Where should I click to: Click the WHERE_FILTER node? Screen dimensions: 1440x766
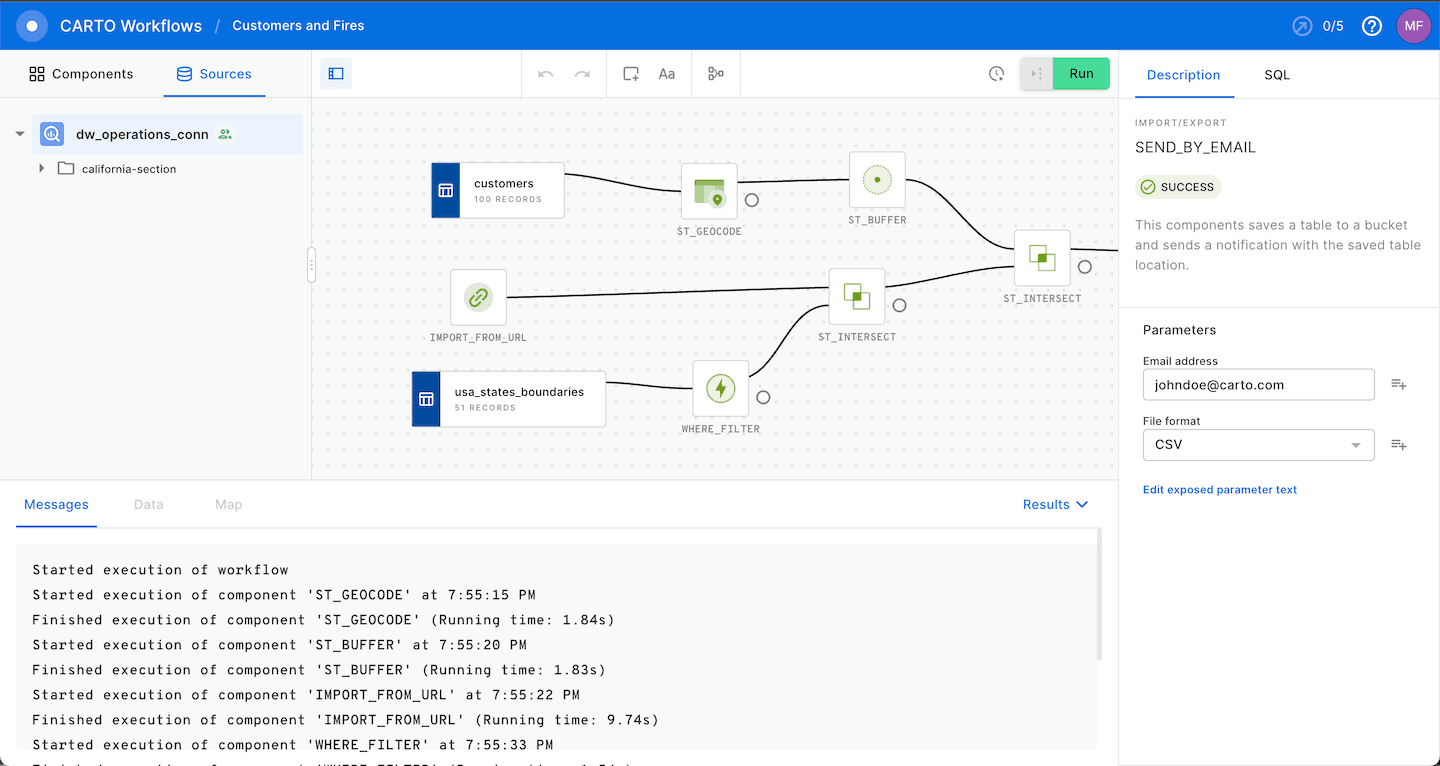tap(720, 389)
